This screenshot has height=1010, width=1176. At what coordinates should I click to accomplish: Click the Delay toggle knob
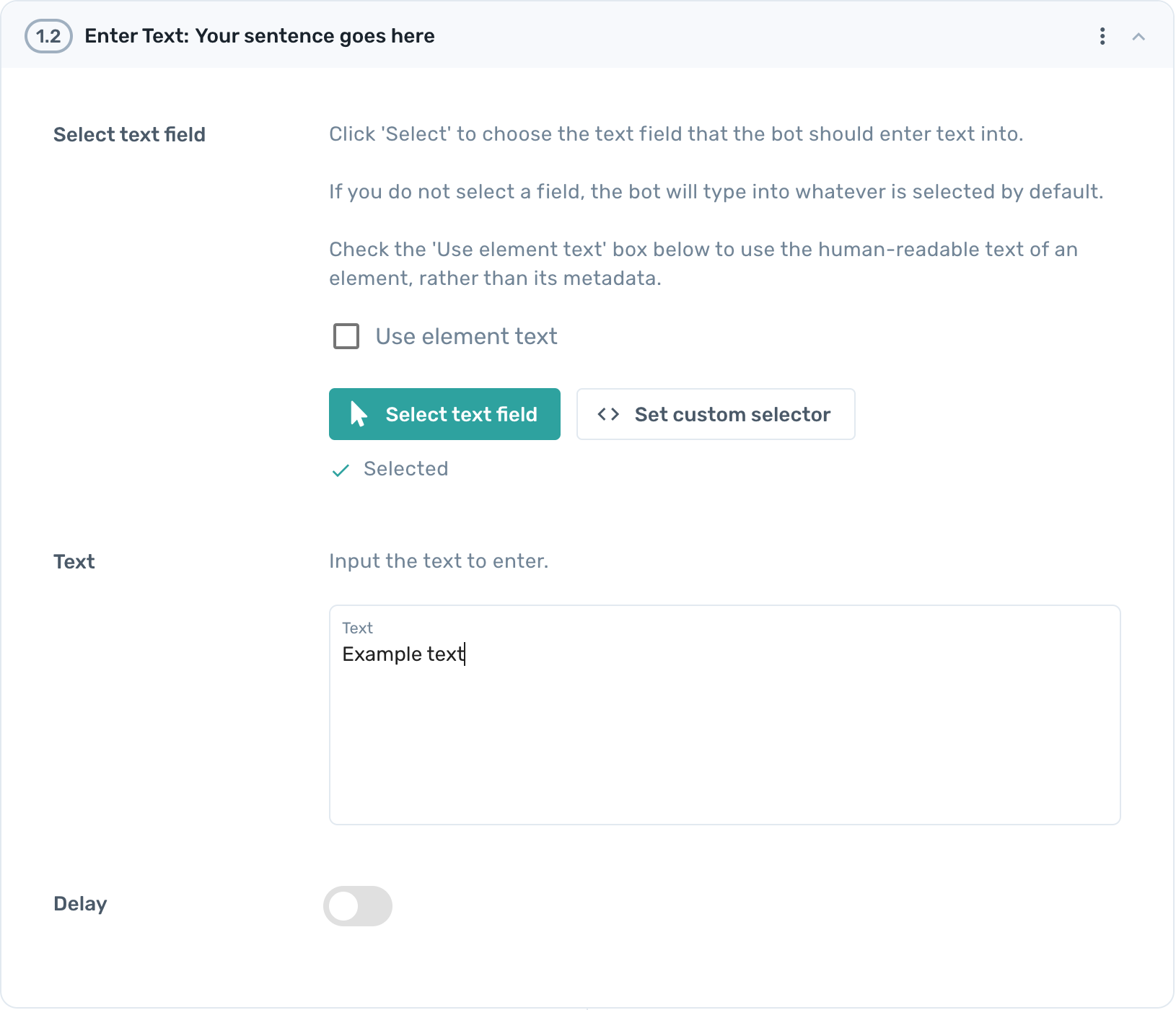pyautogui.click(x=345, y=906)
